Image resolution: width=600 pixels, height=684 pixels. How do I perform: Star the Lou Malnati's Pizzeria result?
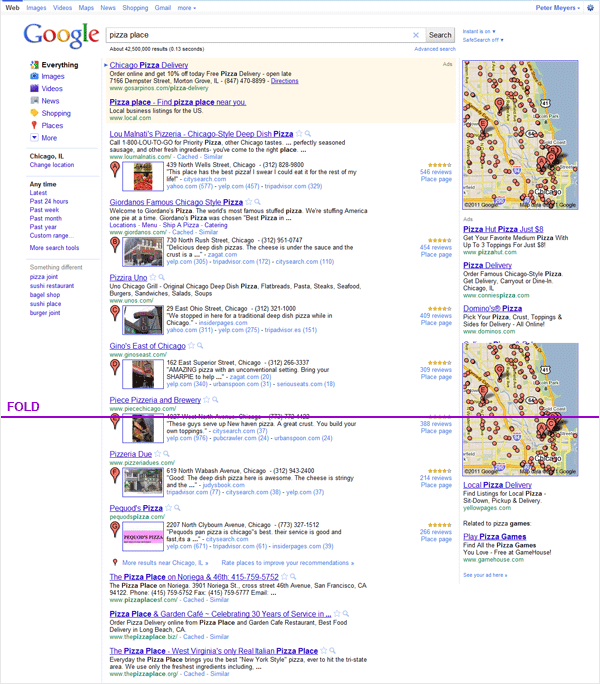pyautogui.click(x=299, y=133)
